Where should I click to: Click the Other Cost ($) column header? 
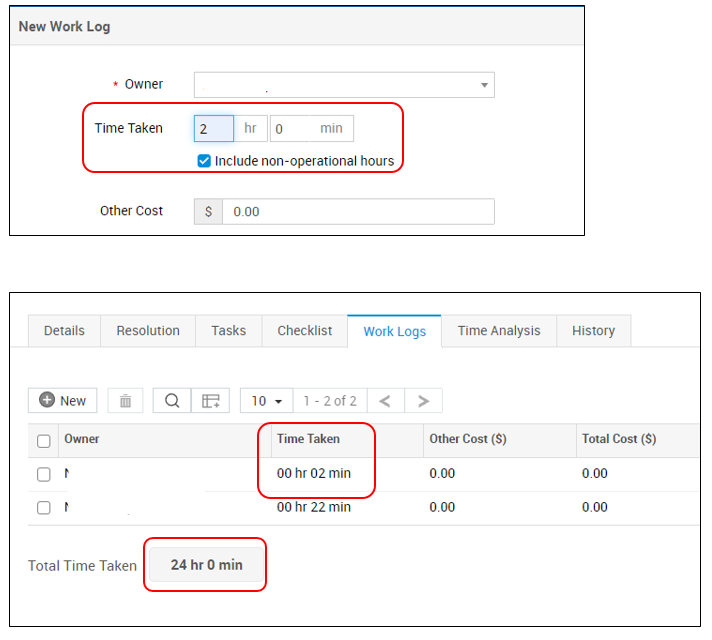coord(468,439)
